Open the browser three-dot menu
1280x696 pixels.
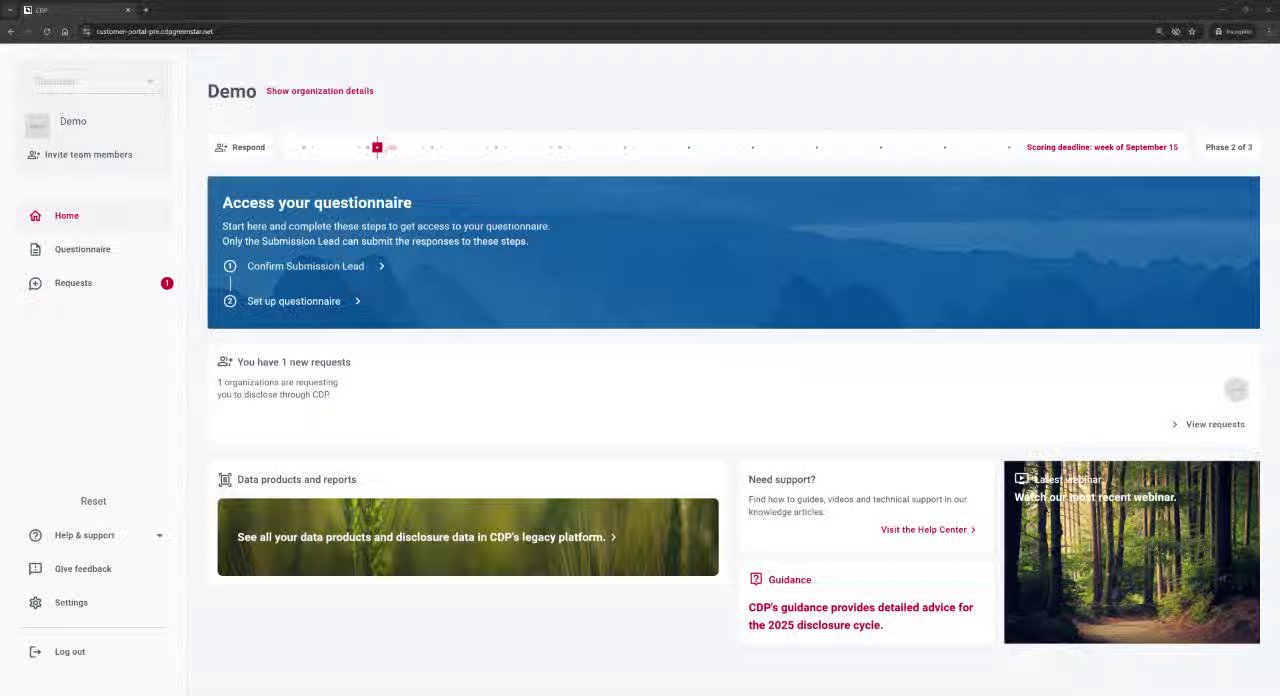(x=1270, y=32)
